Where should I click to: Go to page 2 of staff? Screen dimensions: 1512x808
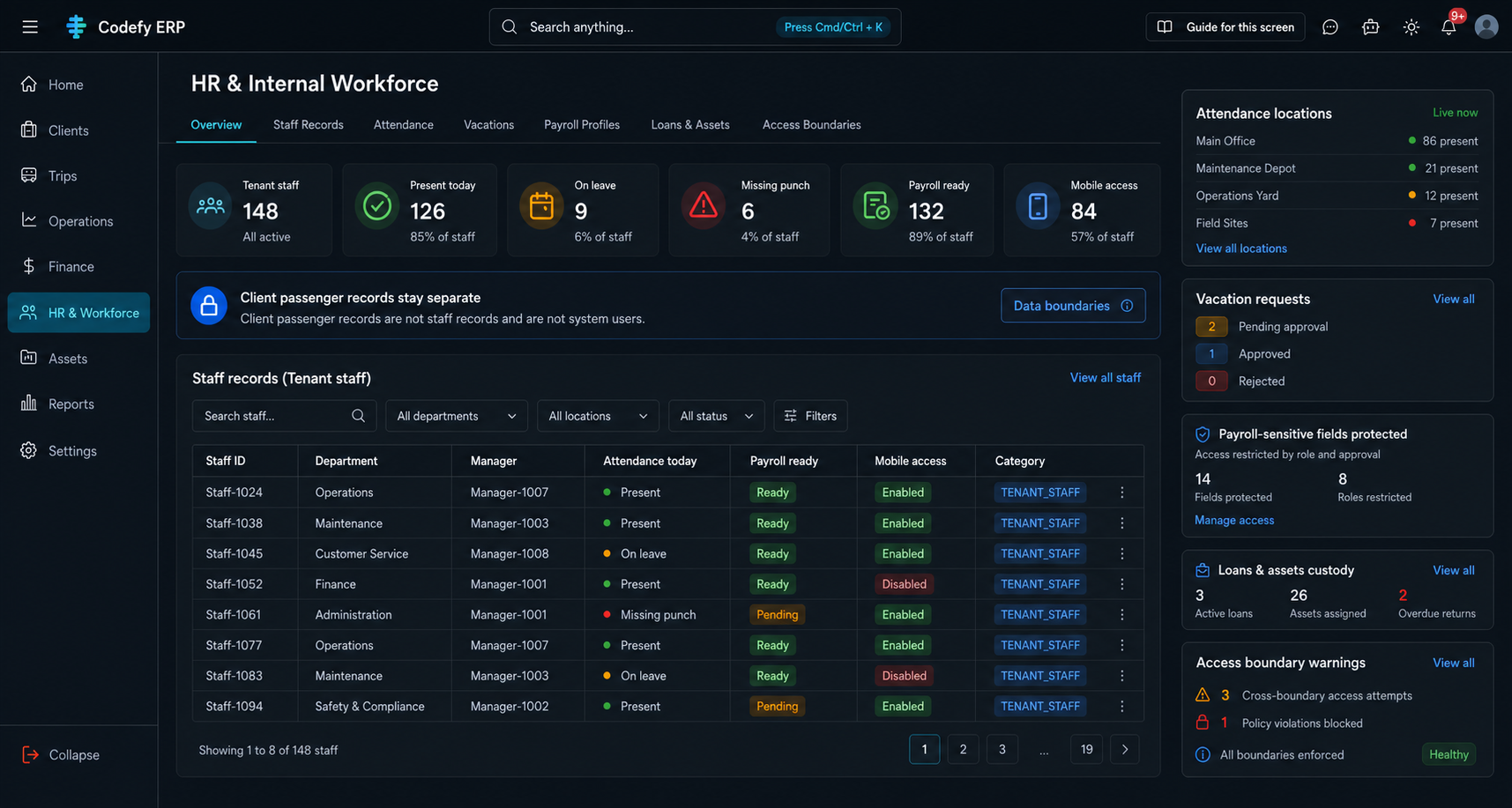click(963, 750)
